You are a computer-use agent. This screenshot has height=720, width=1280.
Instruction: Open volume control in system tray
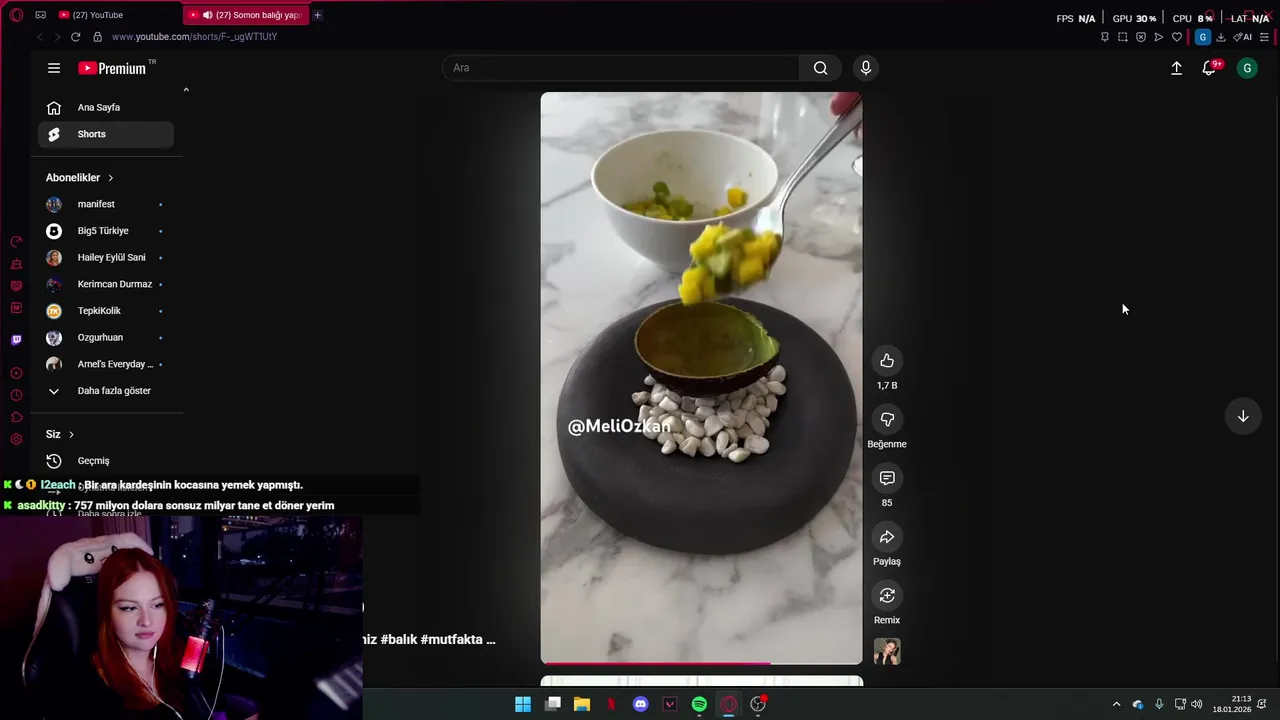(1197, 704)
